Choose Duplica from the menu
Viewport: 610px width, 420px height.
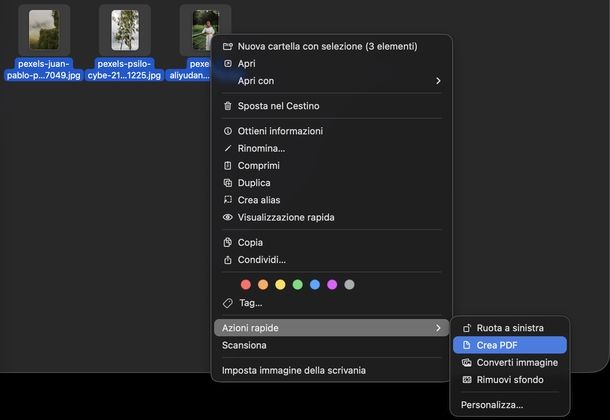tap(331, 183)
